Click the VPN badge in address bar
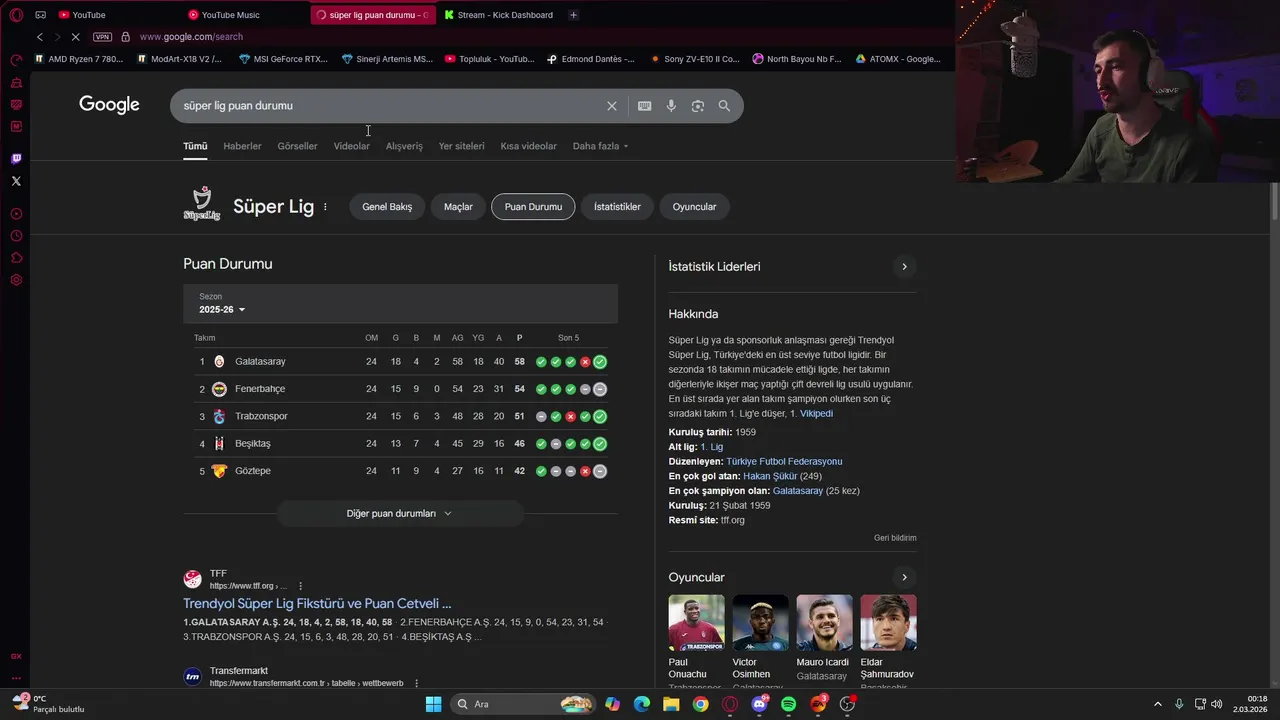This screenshot has width=1280, height=720. (102, 37)
